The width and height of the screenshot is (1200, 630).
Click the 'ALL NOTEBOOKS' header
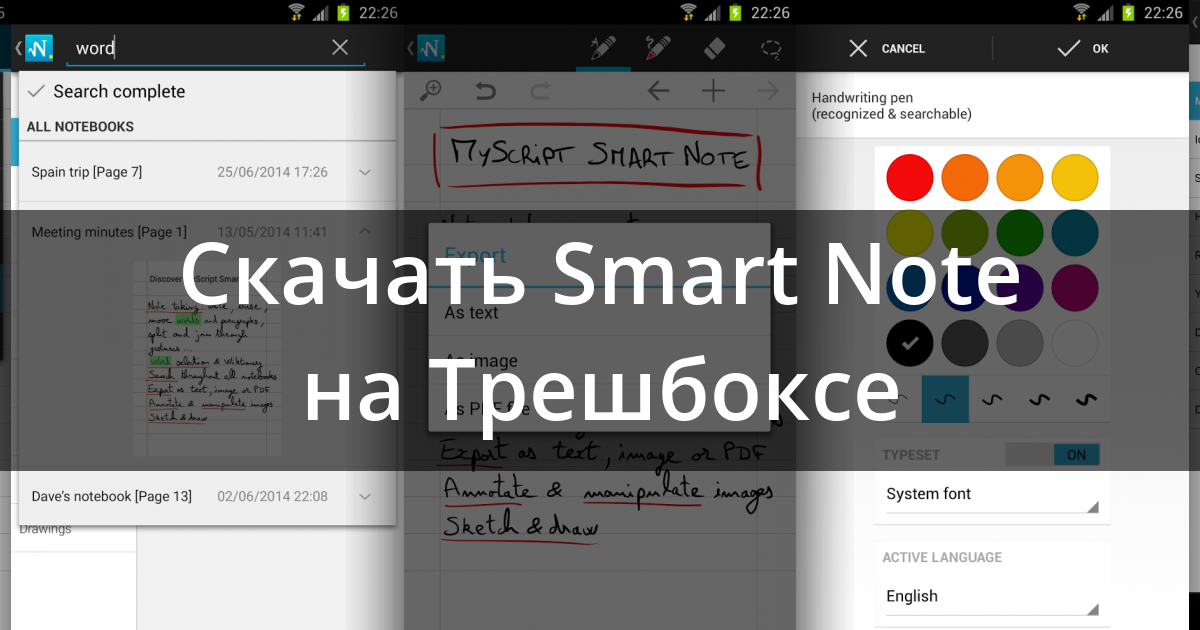pyautogui.click(x=80, y=127)
